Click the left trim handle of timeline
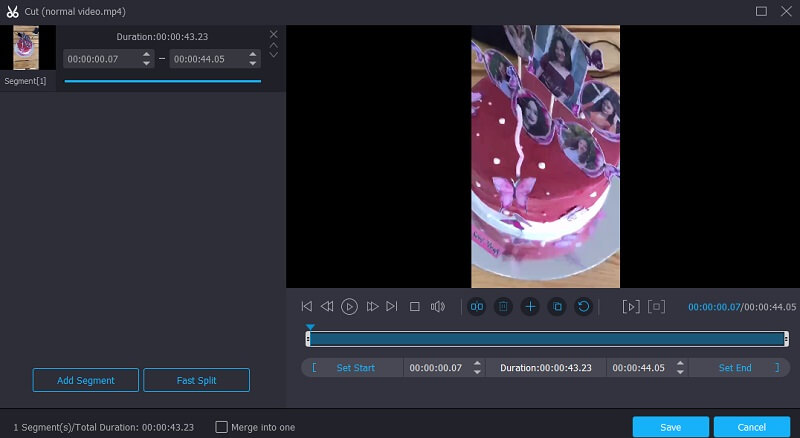 [x=308, y=339]
